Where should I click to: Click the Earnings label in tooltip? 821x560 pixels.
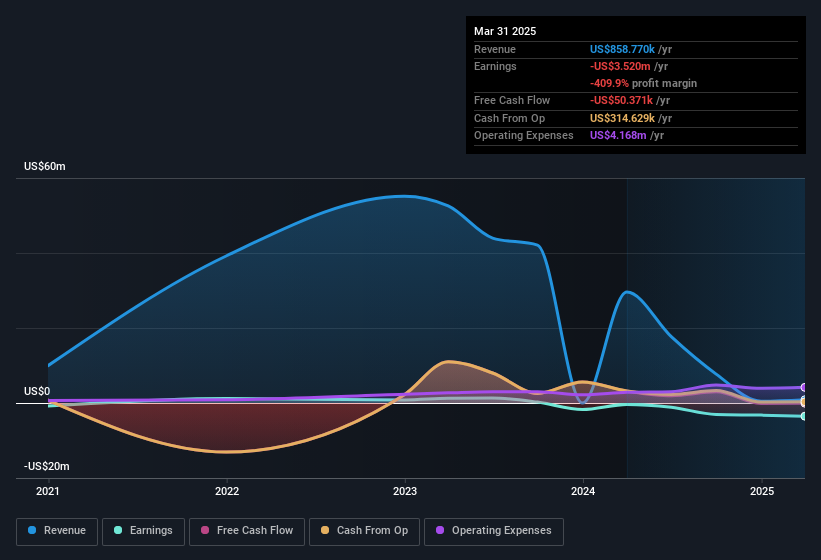[x=495, y=66]
